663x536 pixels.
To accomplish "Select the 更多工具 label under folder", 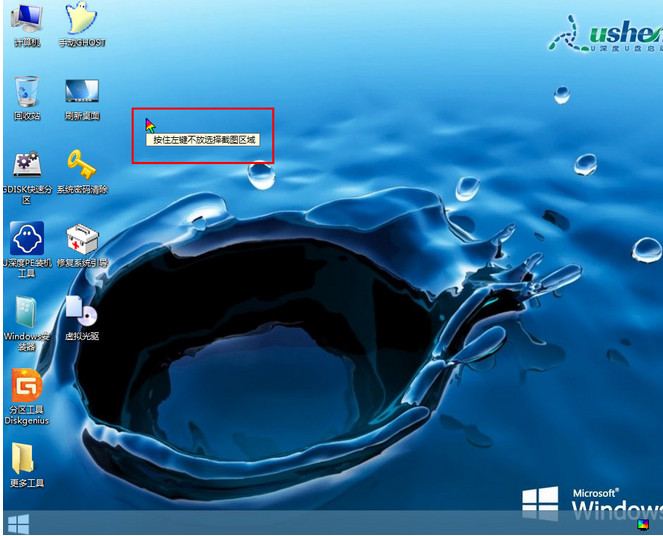I will (27, 483).
